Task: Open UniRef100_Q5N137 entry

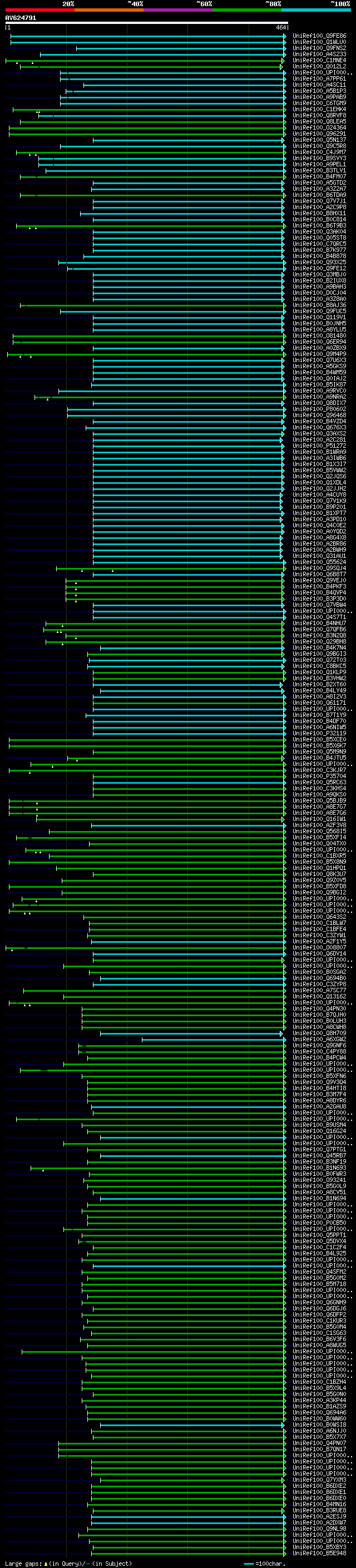Action: (319, 140)
